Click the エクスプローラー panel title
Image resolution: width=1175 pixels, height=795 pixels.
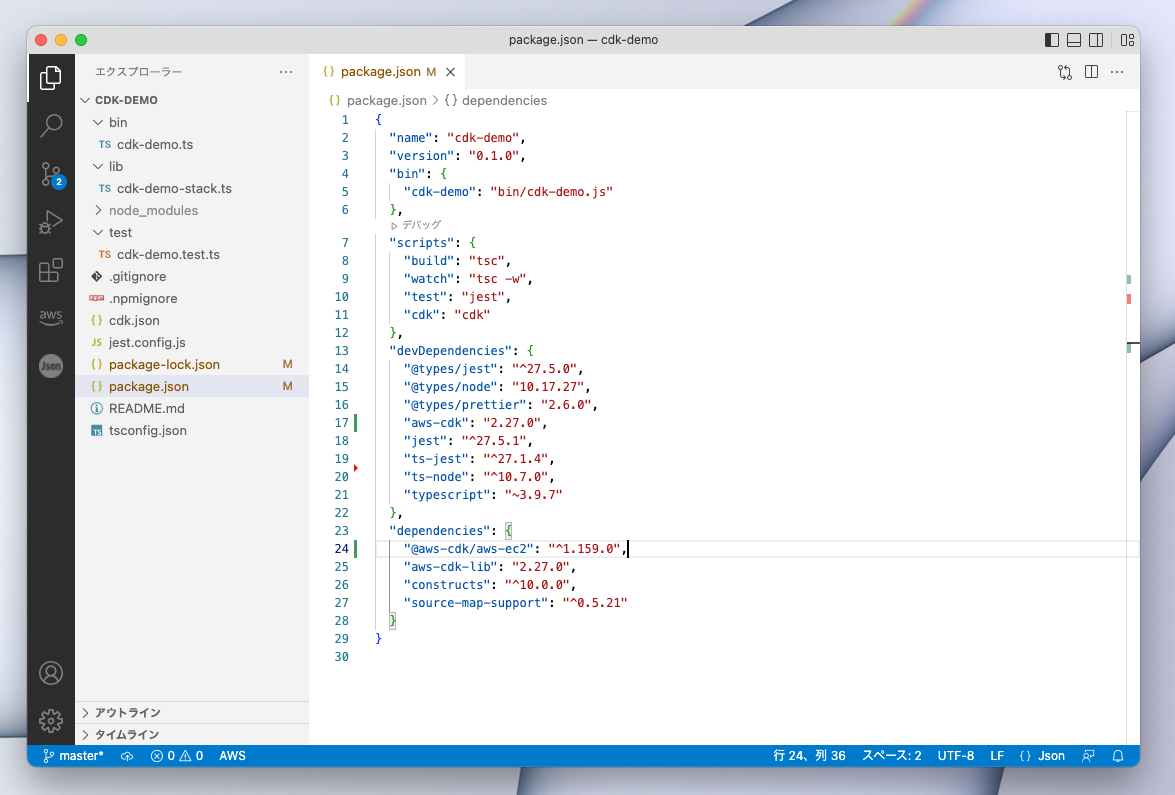[x=139, y=72]
